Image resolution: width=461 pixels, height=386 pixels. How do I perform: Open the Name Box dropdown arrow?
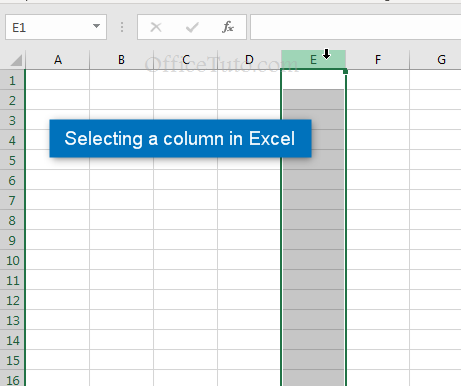click(96, 26)
